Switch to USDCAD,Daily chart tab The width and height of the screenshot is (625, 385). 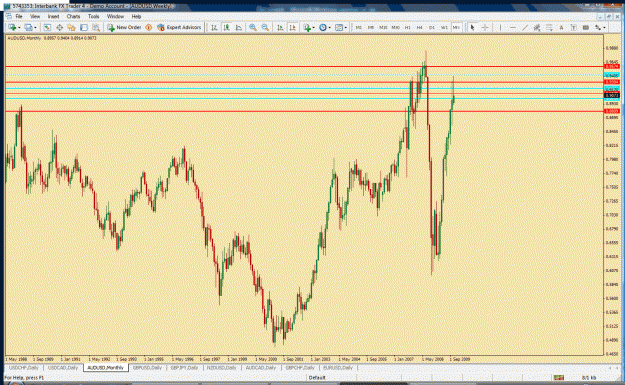[63, 367]
